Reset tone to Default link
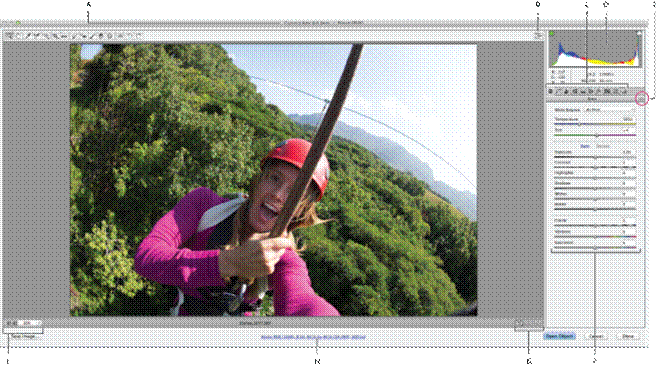This screenshot has height=366, width=657. (603, 146)
